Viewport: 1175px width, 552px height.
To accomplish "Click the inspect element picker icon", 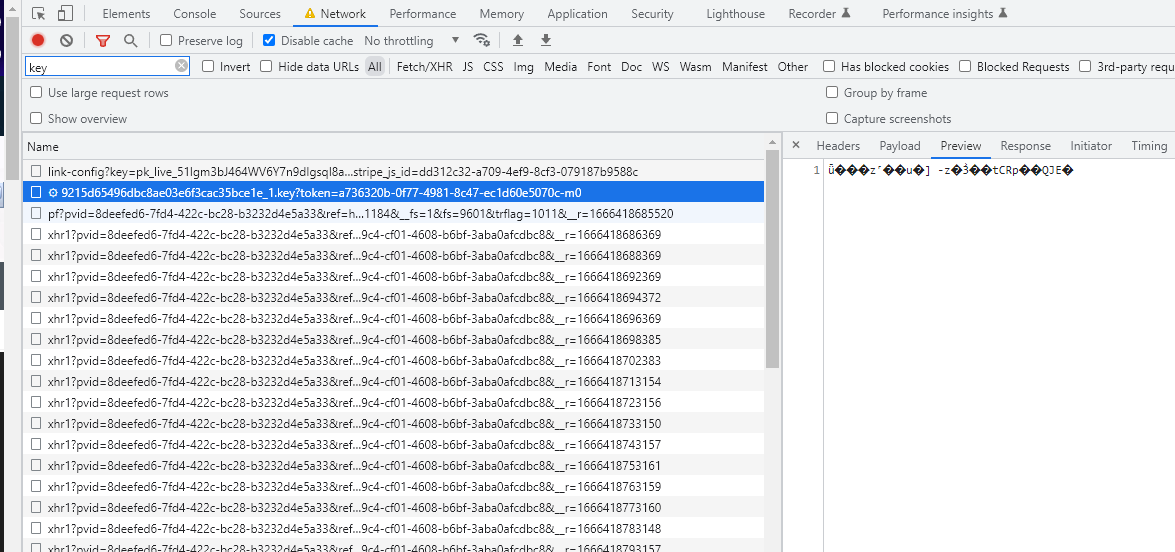I will pyautogui.click(x=38, y=14).
